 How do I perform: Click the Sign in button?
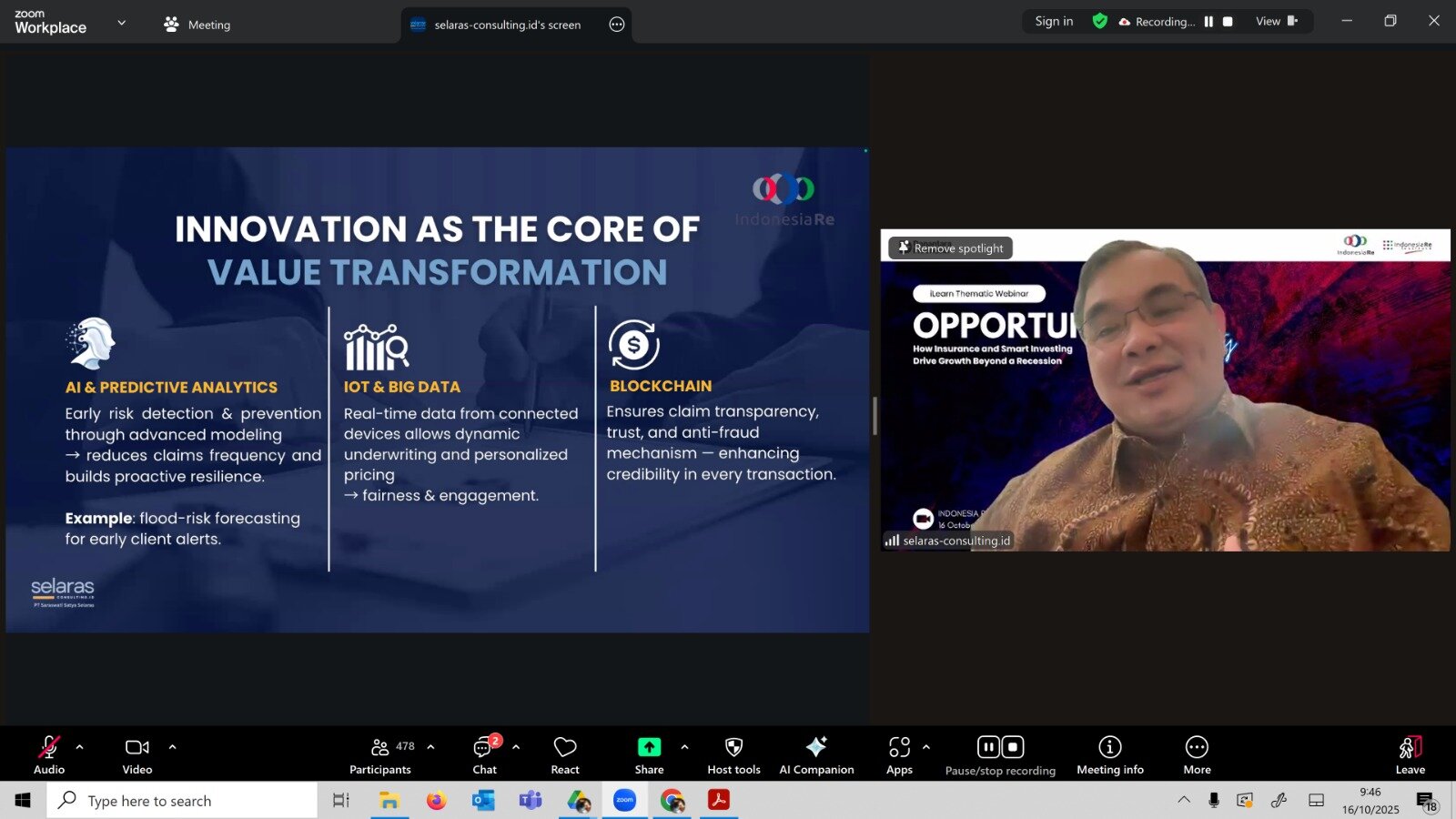point(1054,21)
